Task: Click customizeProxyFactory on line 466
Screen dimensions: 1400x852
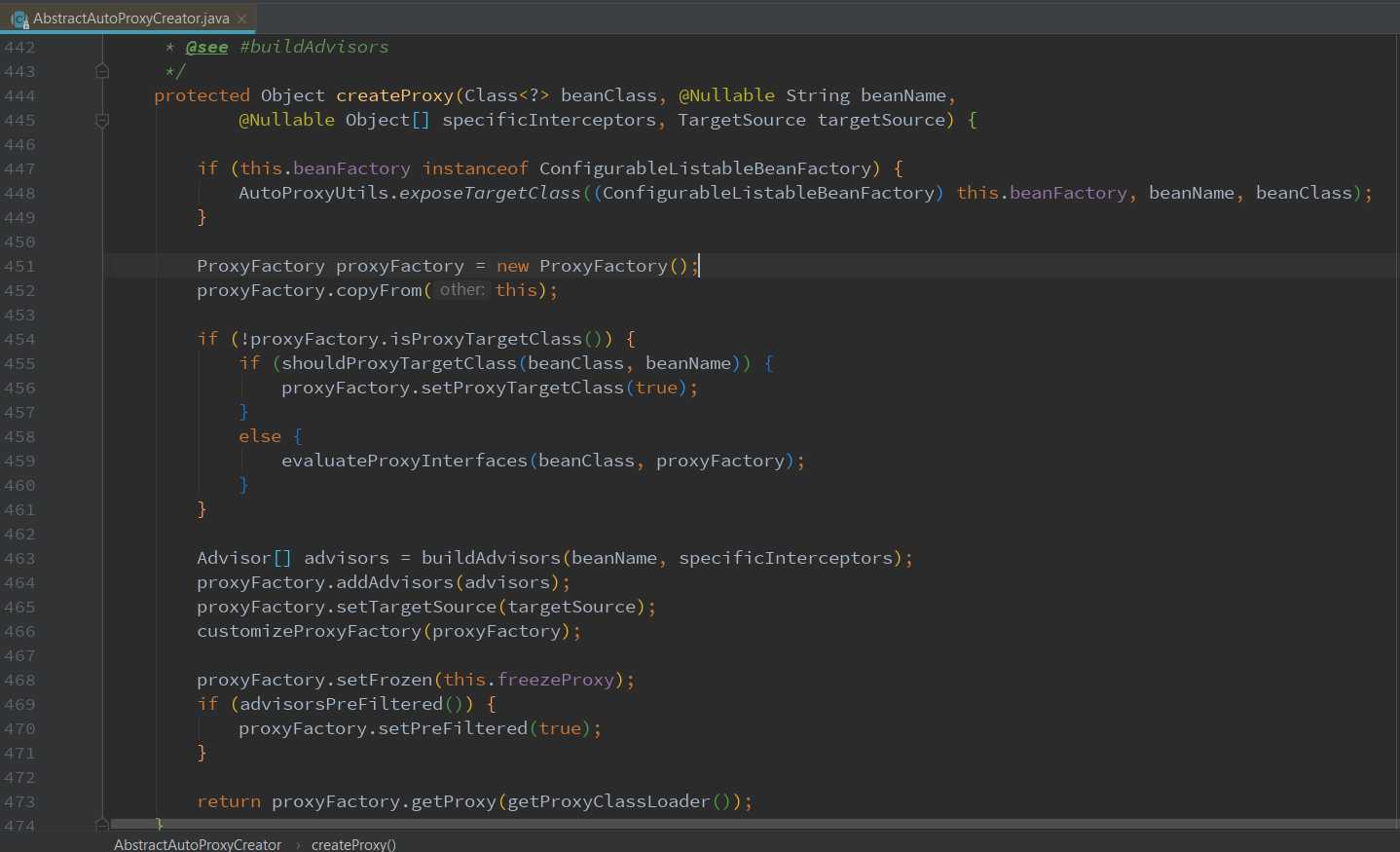Action: tap(309, 631)
